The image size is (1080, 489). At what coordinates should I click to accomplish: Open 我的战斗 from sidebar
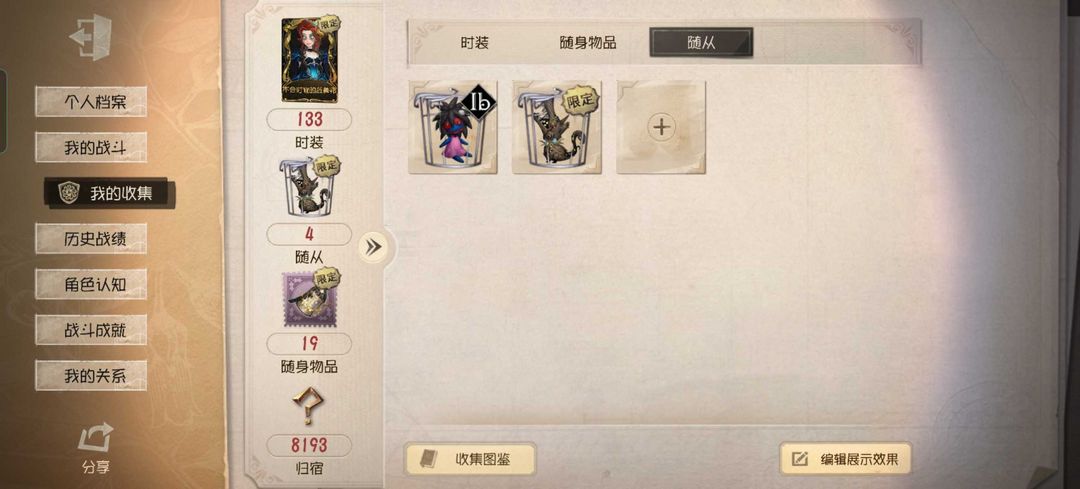(91, 147)
